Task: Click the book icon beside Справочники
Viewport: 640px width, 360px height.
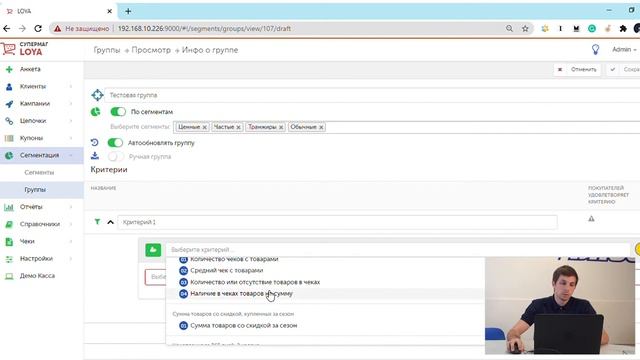Action: pyautogui.click(x=9, y=224)
